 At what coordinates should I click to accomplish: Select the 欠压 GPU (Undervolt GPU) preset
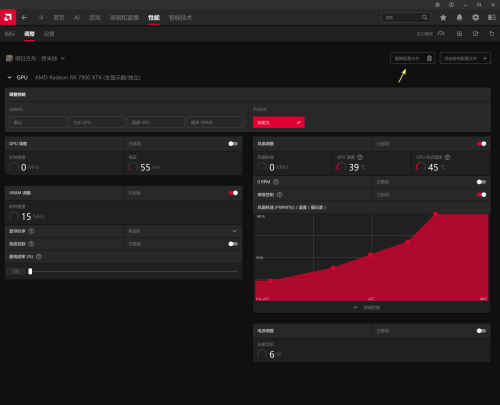[97, 122]
